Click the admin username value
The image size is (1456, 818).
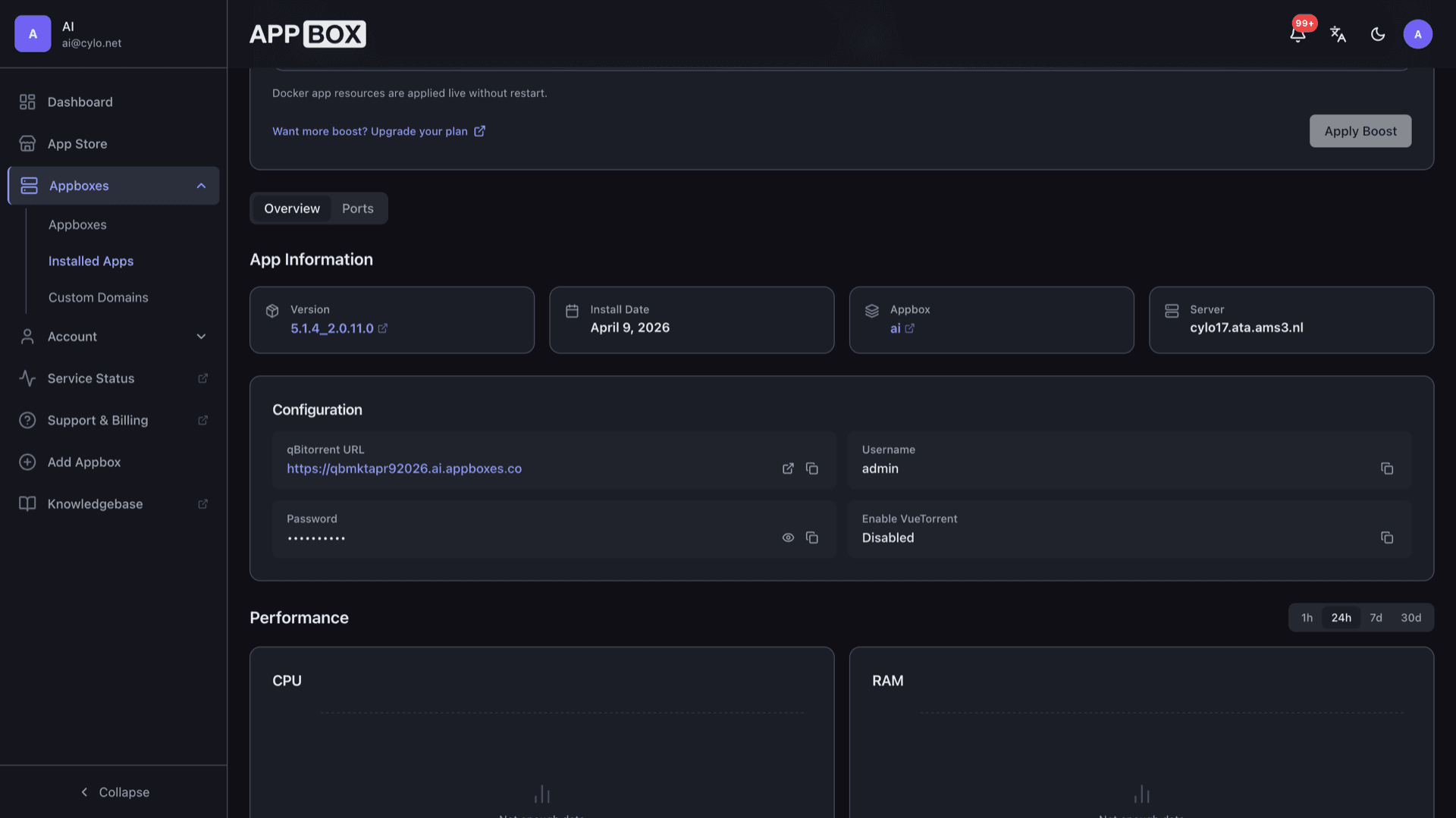[x=880, y=469]
